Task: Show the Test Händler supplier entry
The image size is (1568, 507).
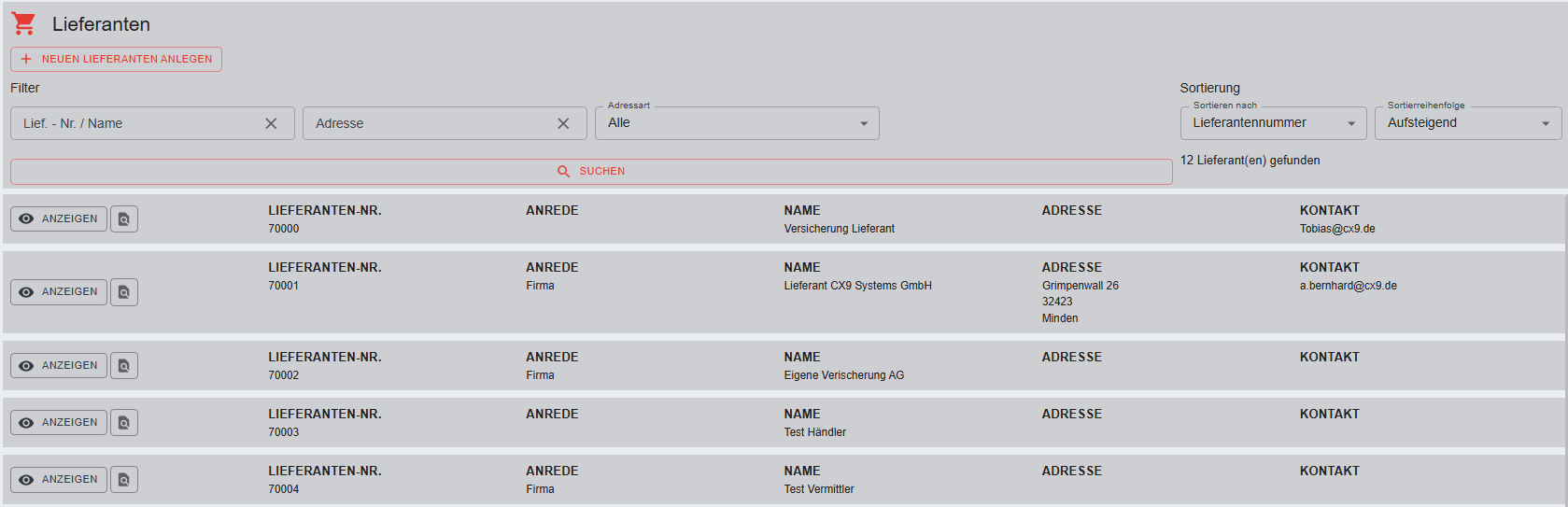Action: 59,423
